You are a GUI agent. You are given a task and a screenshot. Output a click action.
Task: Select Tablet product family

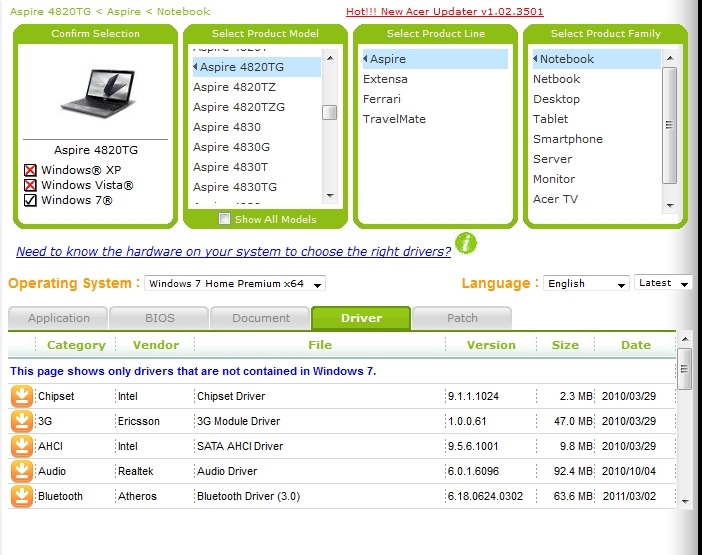550,119
